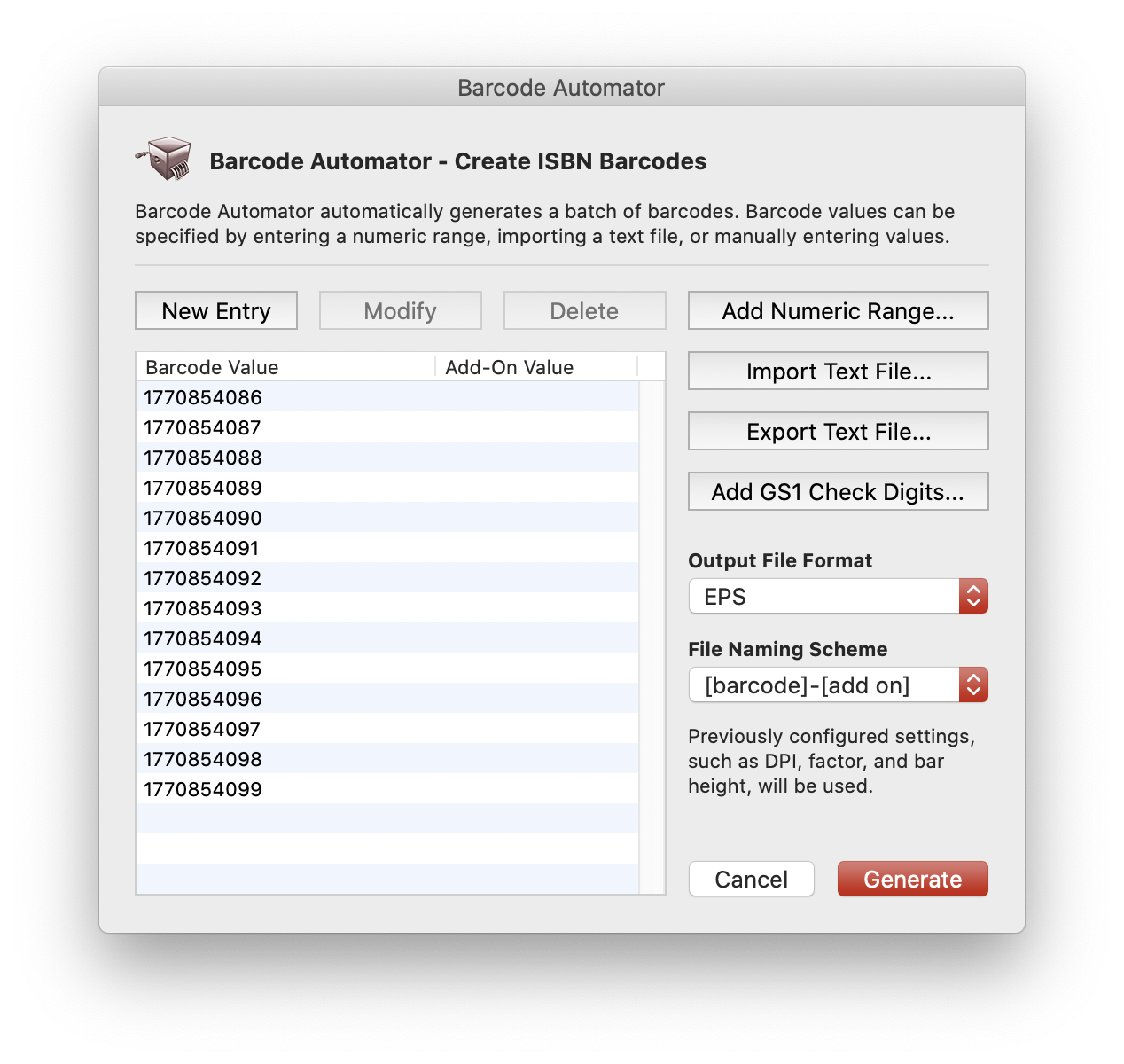Screen dimensions: 1124x1064
Task: Select barcode row 1770854086
Action: [x=387, y=397]
